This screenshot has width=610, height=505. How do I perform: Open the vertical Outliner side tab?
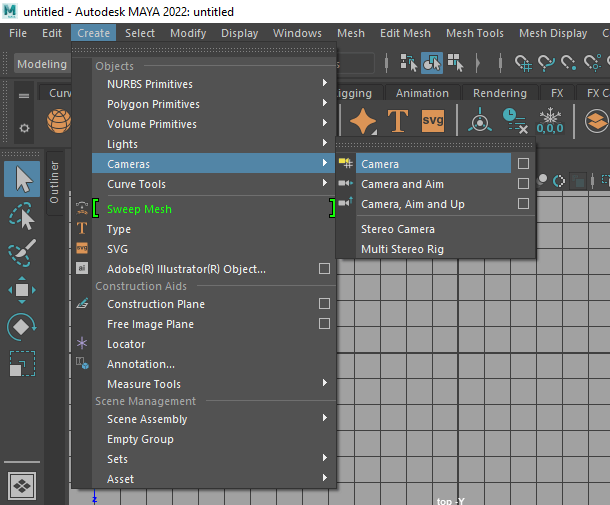tap(55, 178)
